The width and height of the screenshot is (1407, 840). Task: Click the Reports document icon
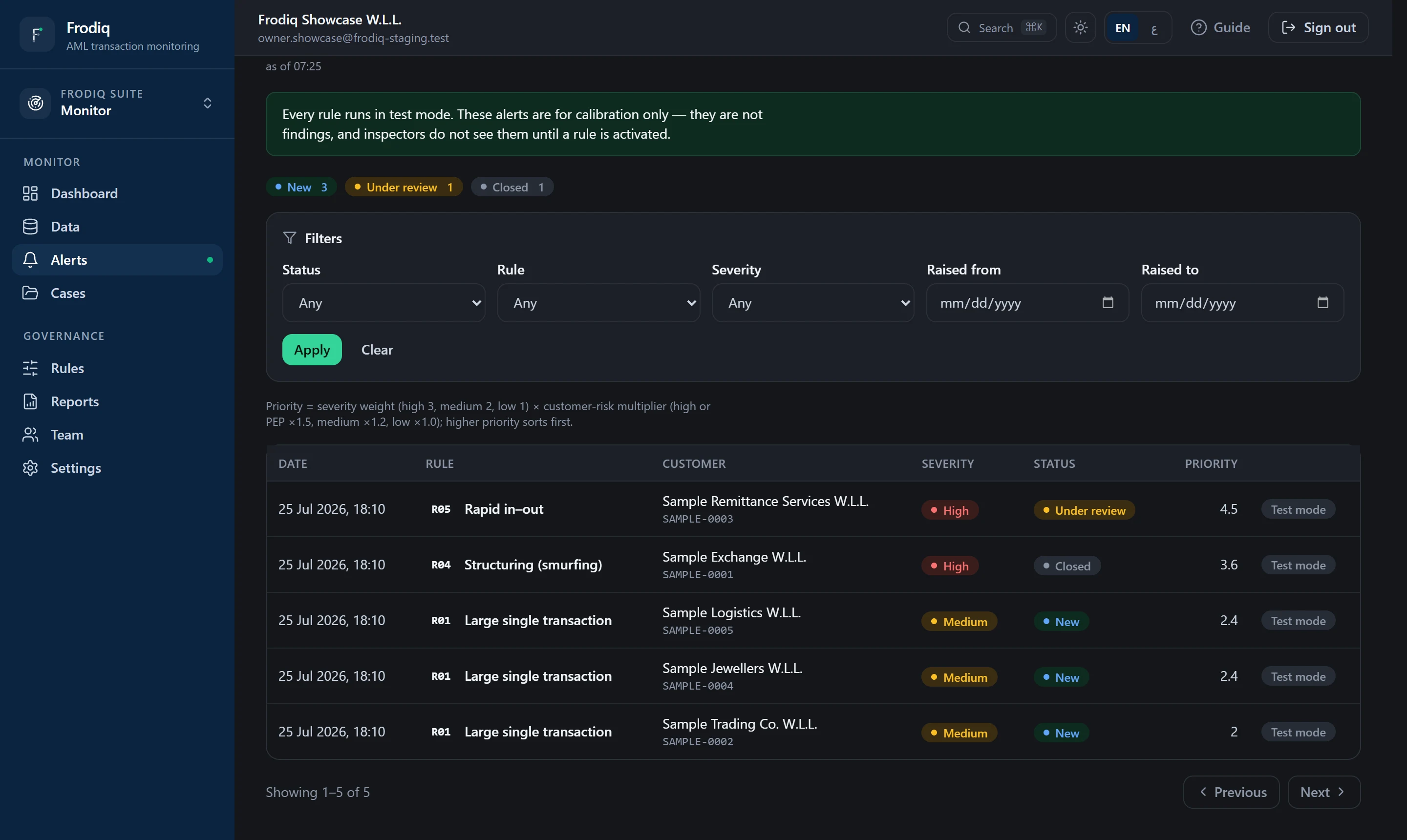click(x=30, y=402)
